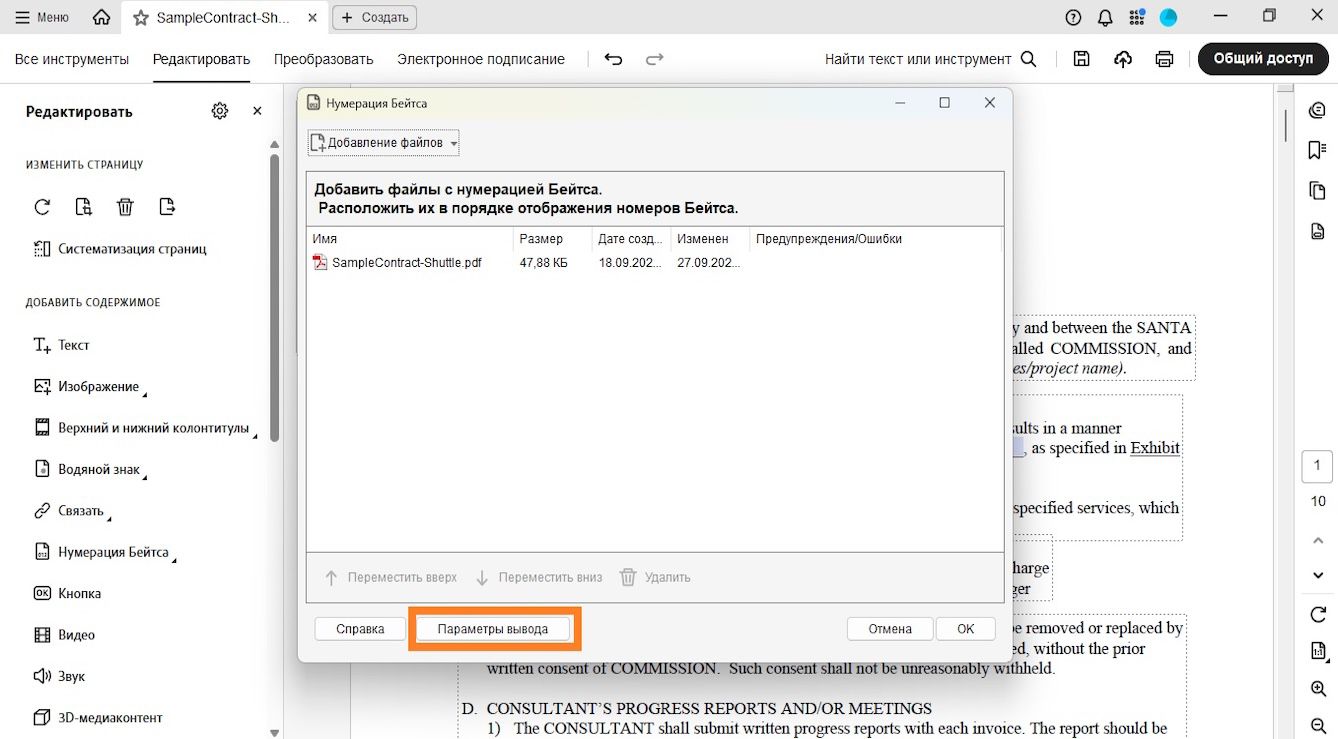Click Удалить to remove the file
The image size is (1338, 739).
[x=656, y=577]
